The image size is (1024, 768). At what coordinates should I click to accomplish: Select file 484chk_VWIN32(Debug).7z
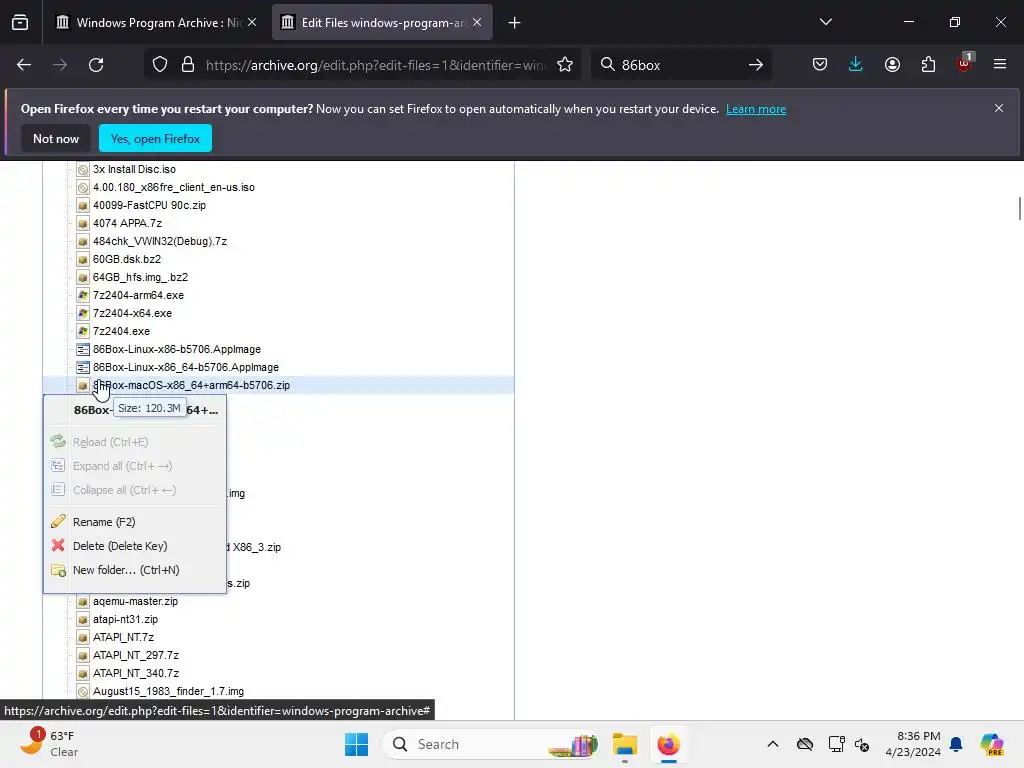[159, 241]
